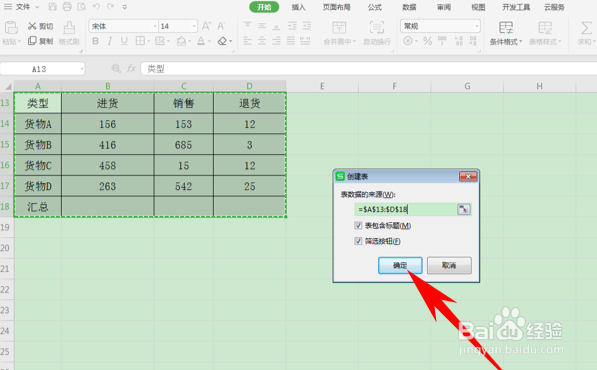
Task: Switch to the 开始 Home tab
Action: [264, 7]
